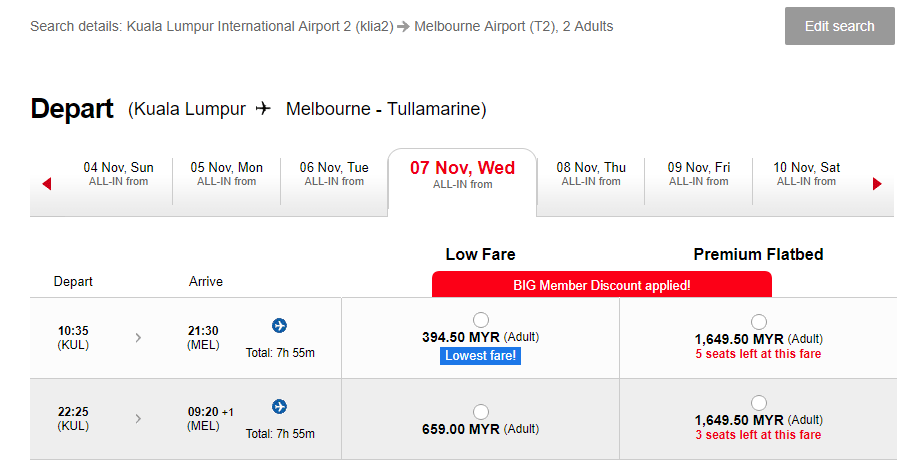
Task: Pick the 09 Nov, Fri date tab
Action: (x=699, y=174)
